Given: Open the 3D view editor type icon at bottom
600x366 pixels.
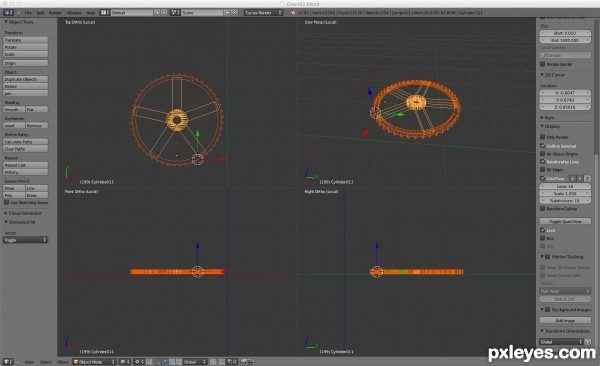Looking at the screenshot, I should [8, 361].
